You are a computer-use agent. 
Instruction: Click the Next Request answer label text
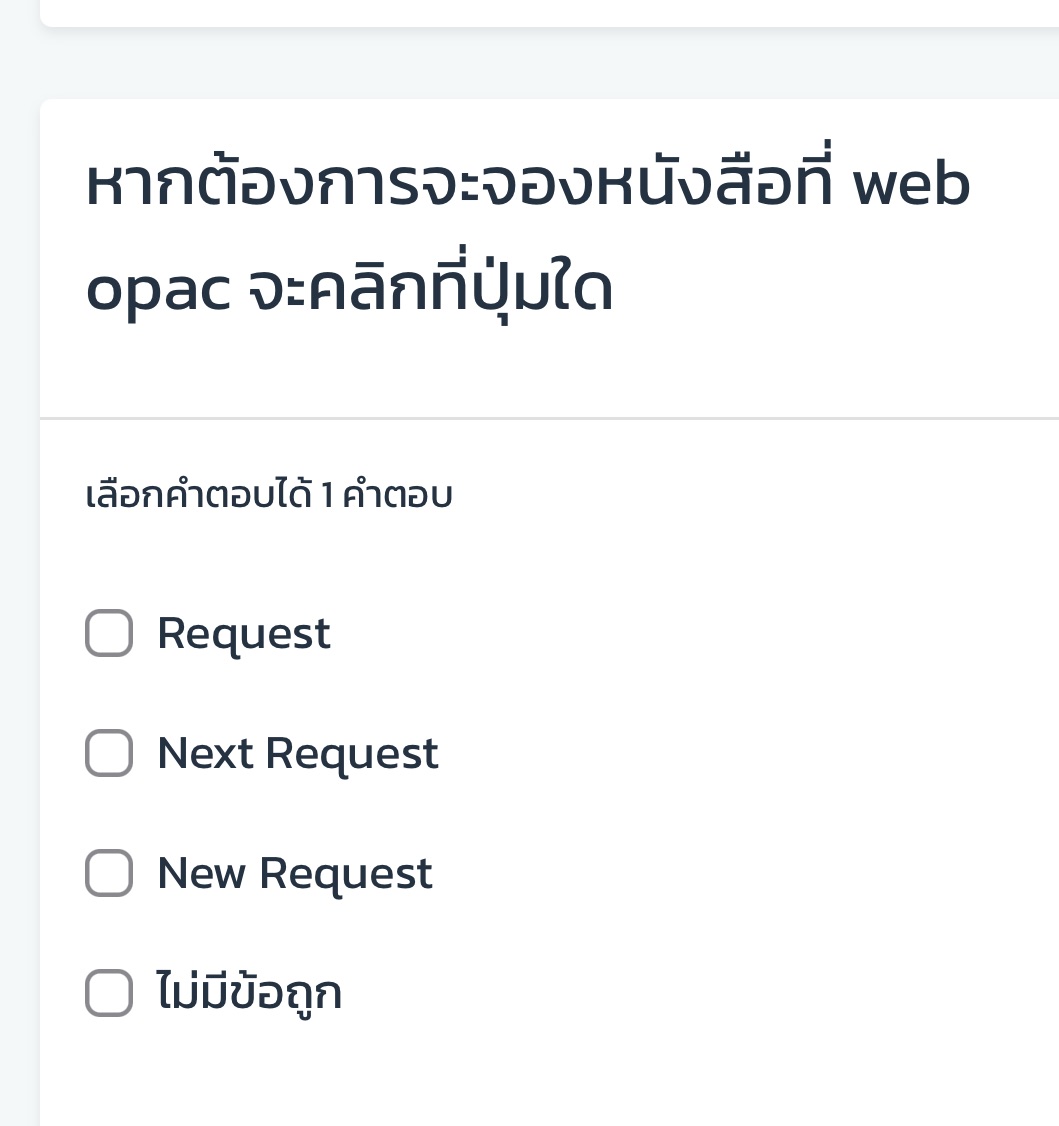[x=297, y=753]
